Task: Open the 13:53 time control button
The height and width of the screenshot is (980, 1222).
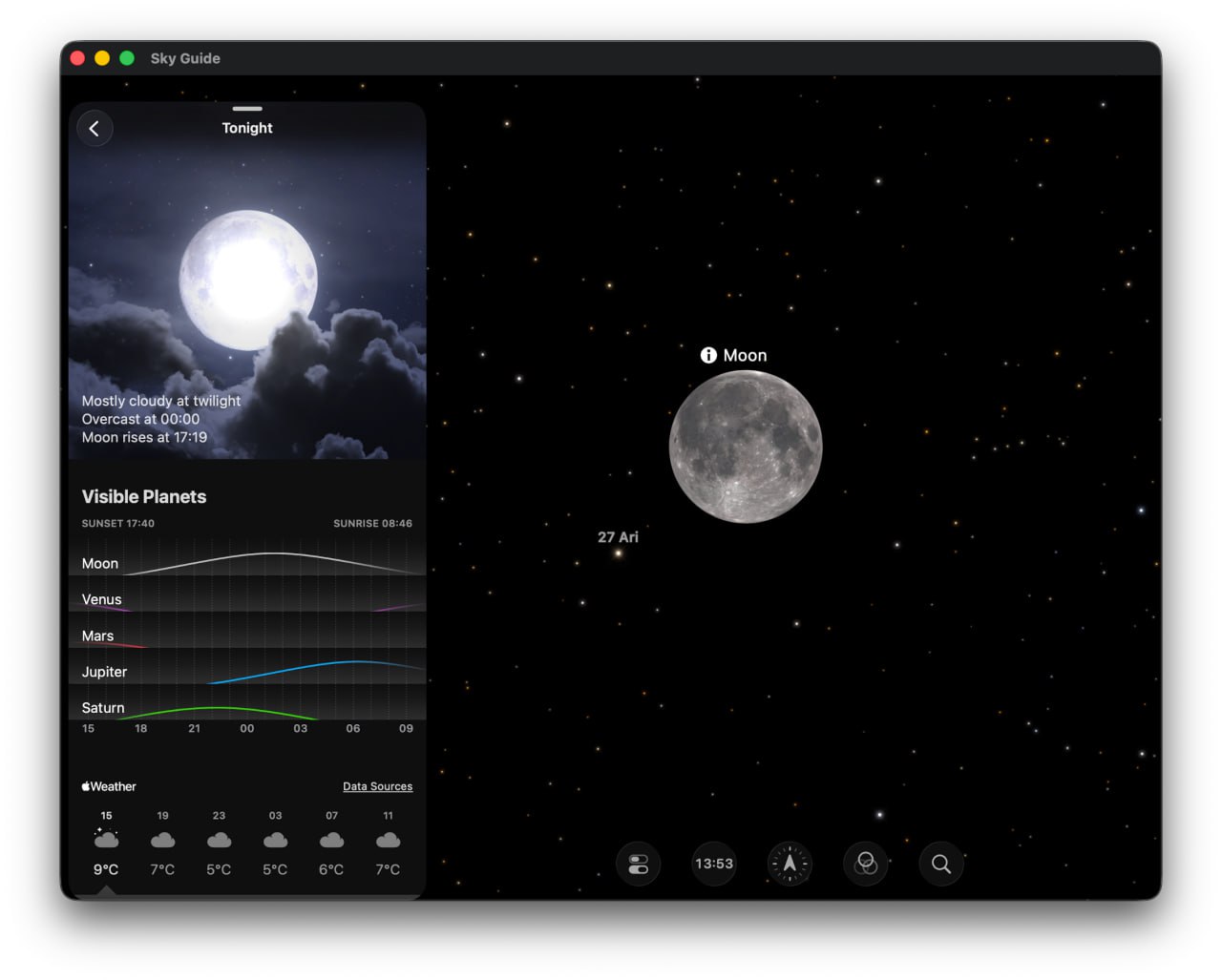Action: click(714, 864)
